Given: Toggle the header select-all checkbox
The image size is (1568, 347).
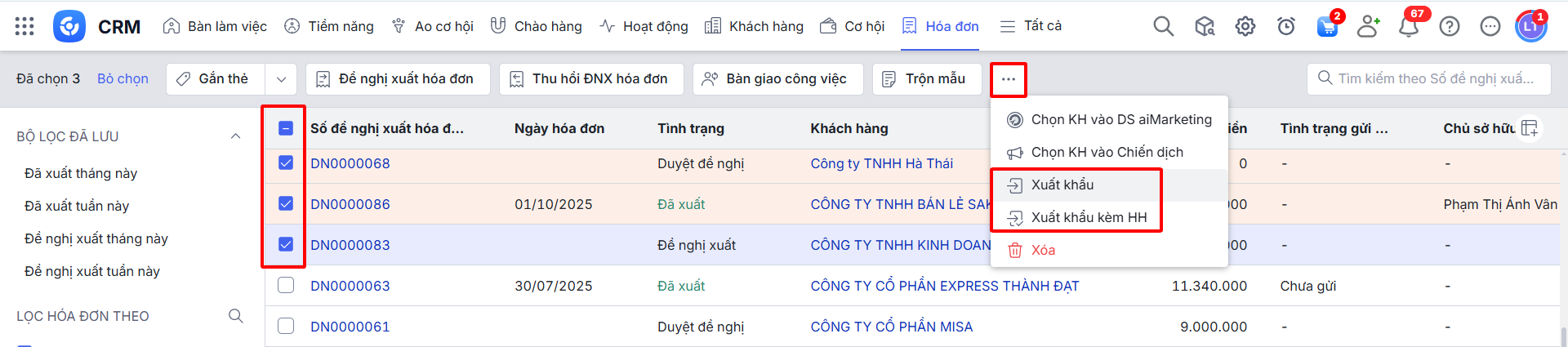Looking at the screenshot, I should (286, 128).
